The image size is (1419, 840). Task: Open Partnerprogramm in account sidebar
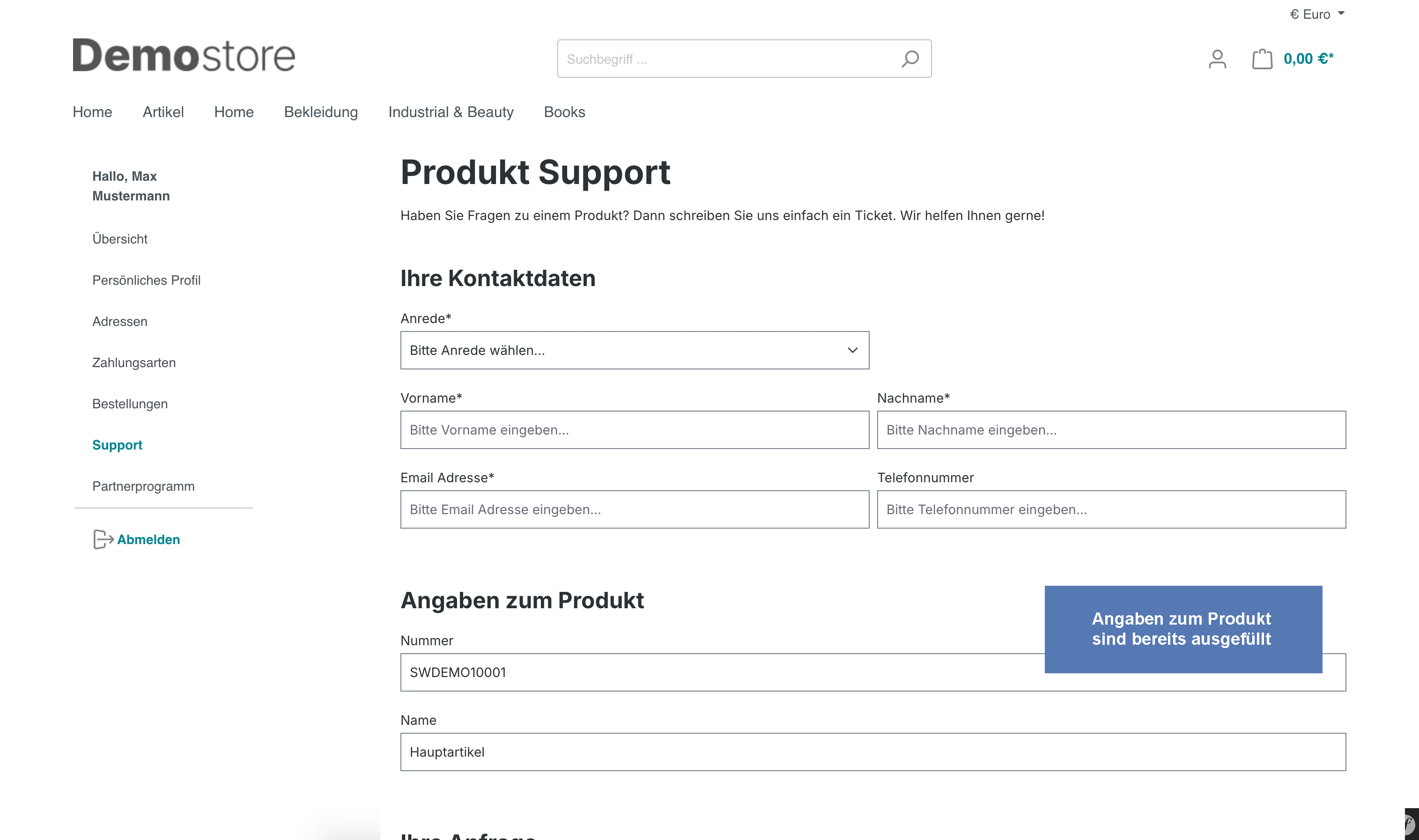pyautogui.click(x=143, y=486)
